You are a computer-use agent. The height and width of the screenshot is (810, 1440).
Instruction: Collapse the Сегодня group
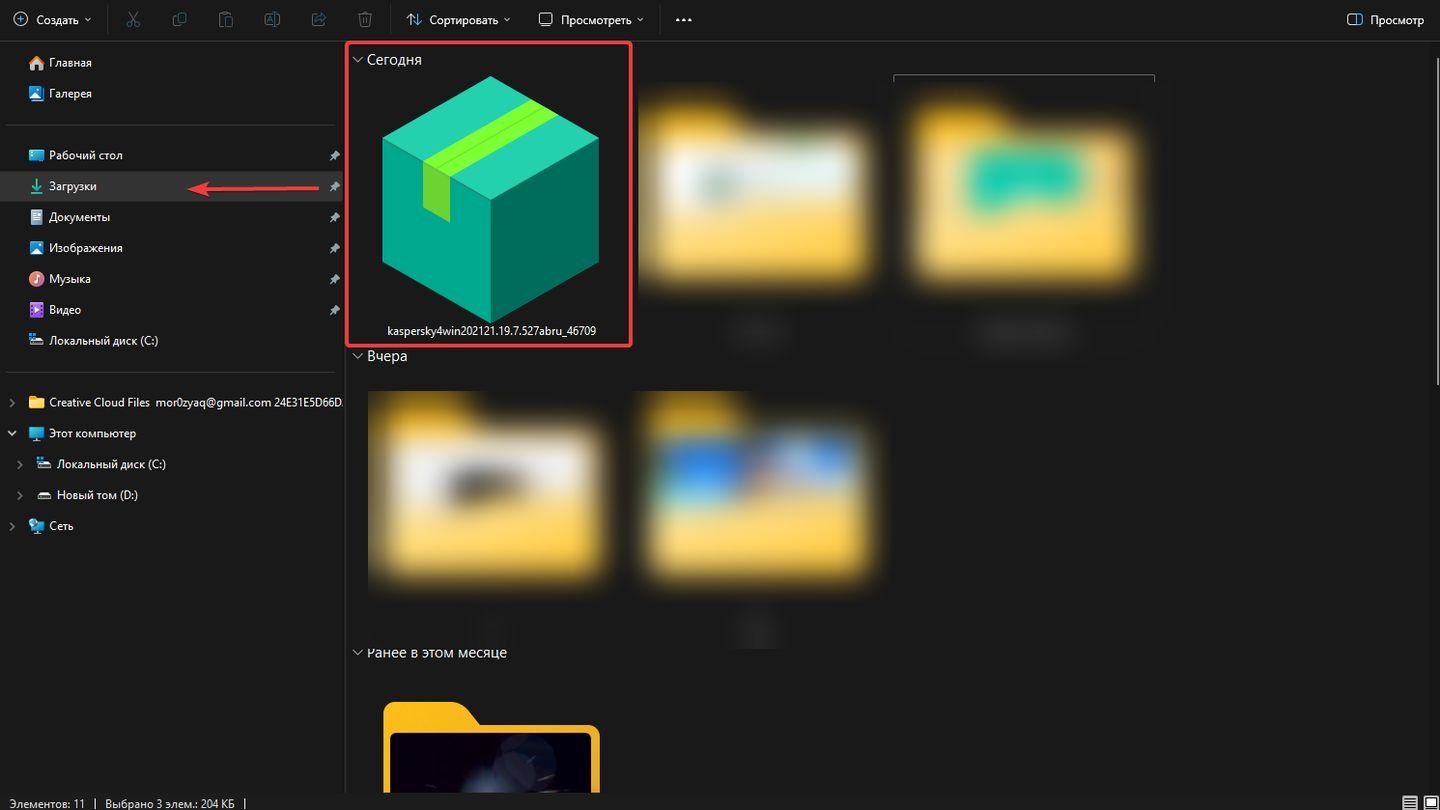pos(357,60)
